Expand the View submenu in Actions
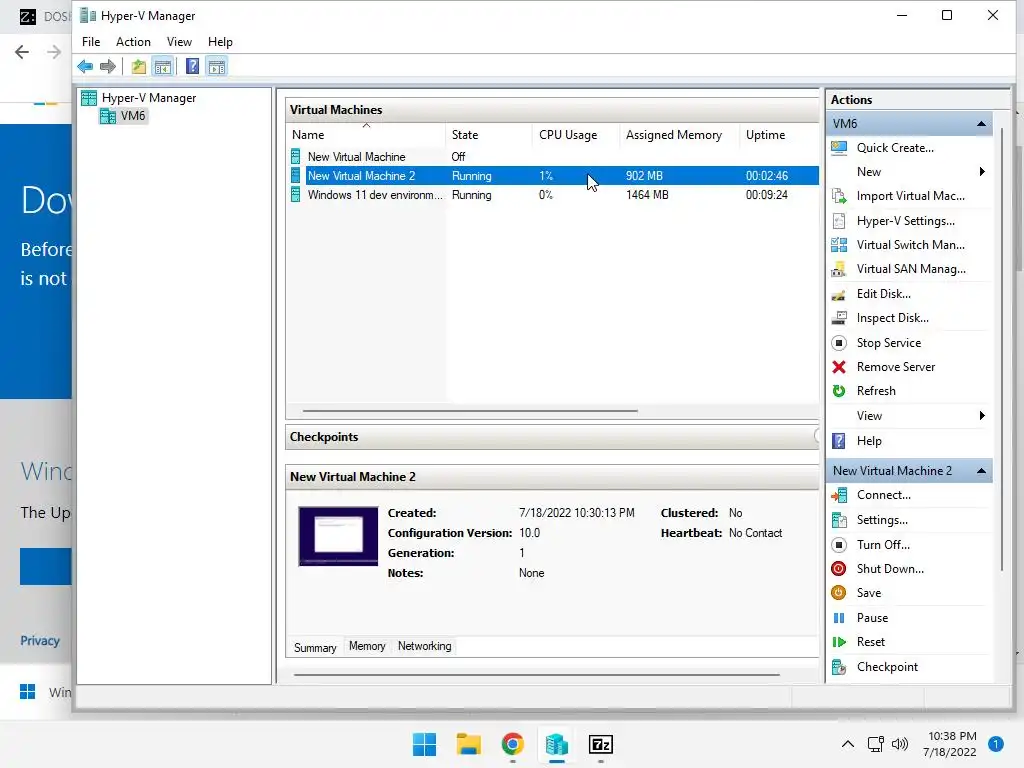The image size is (1024, 768). click(x=982, y=416)
